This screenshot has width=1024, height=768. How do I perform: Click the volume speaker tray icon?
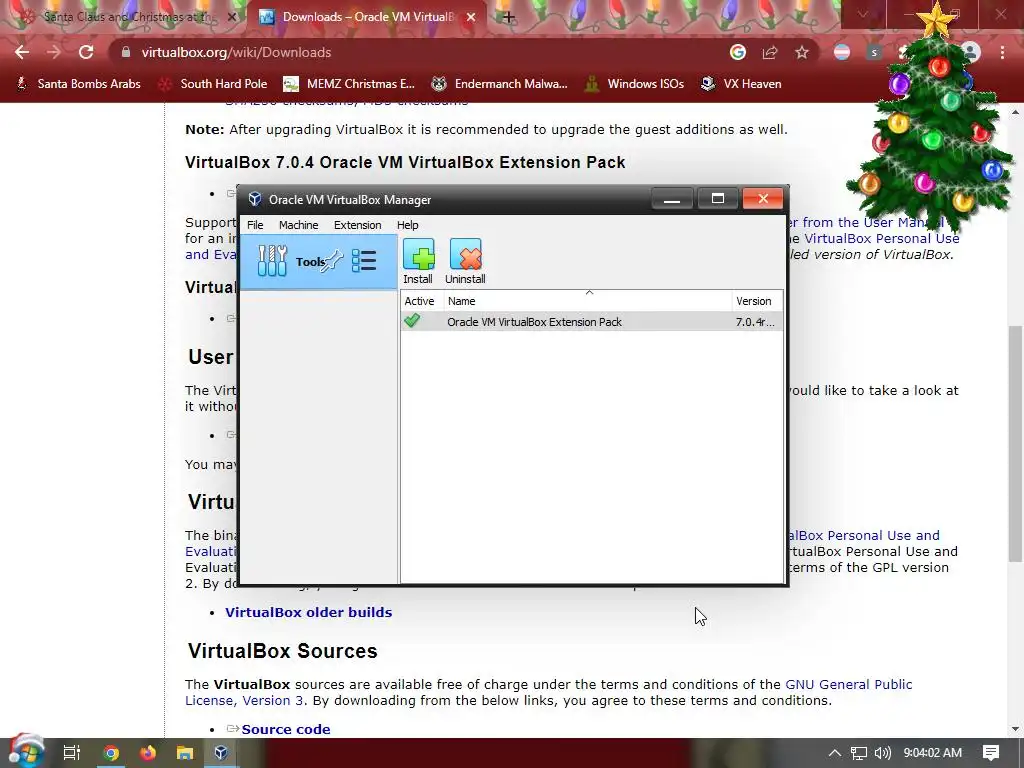(x=882, y=753)
